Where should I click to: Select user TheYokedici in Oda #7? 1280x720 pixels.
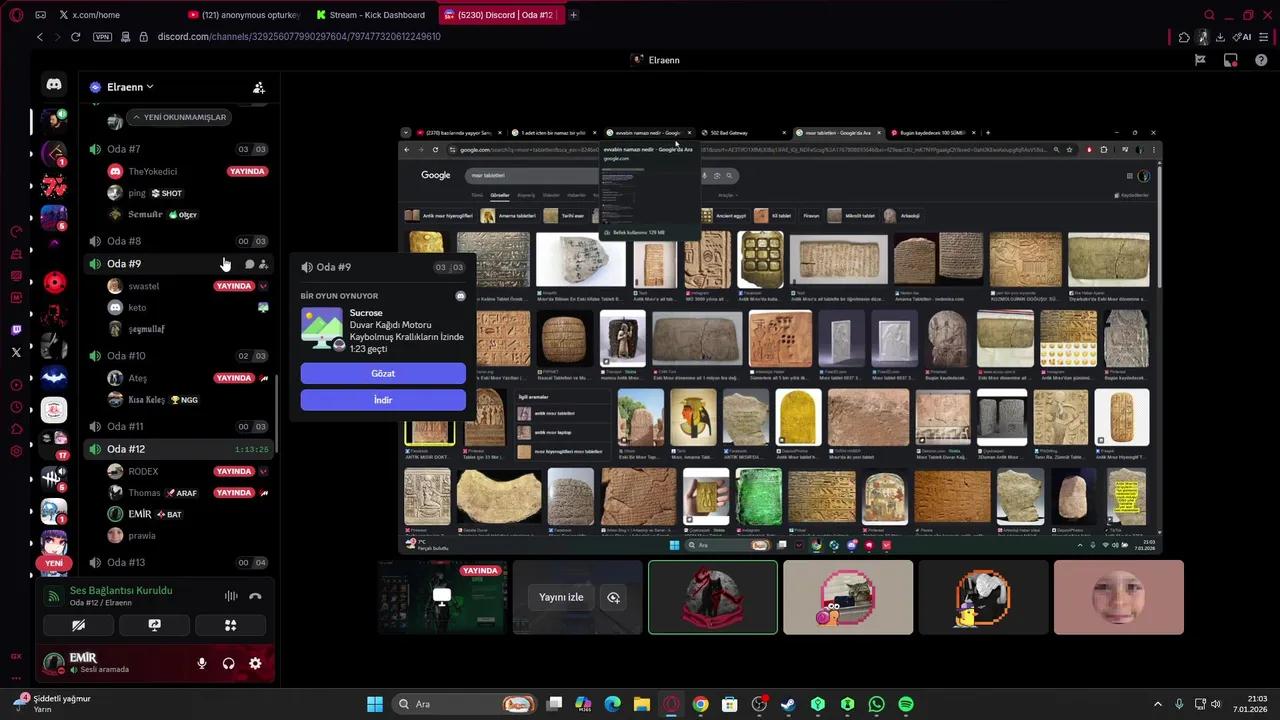[x=152, y=171]
